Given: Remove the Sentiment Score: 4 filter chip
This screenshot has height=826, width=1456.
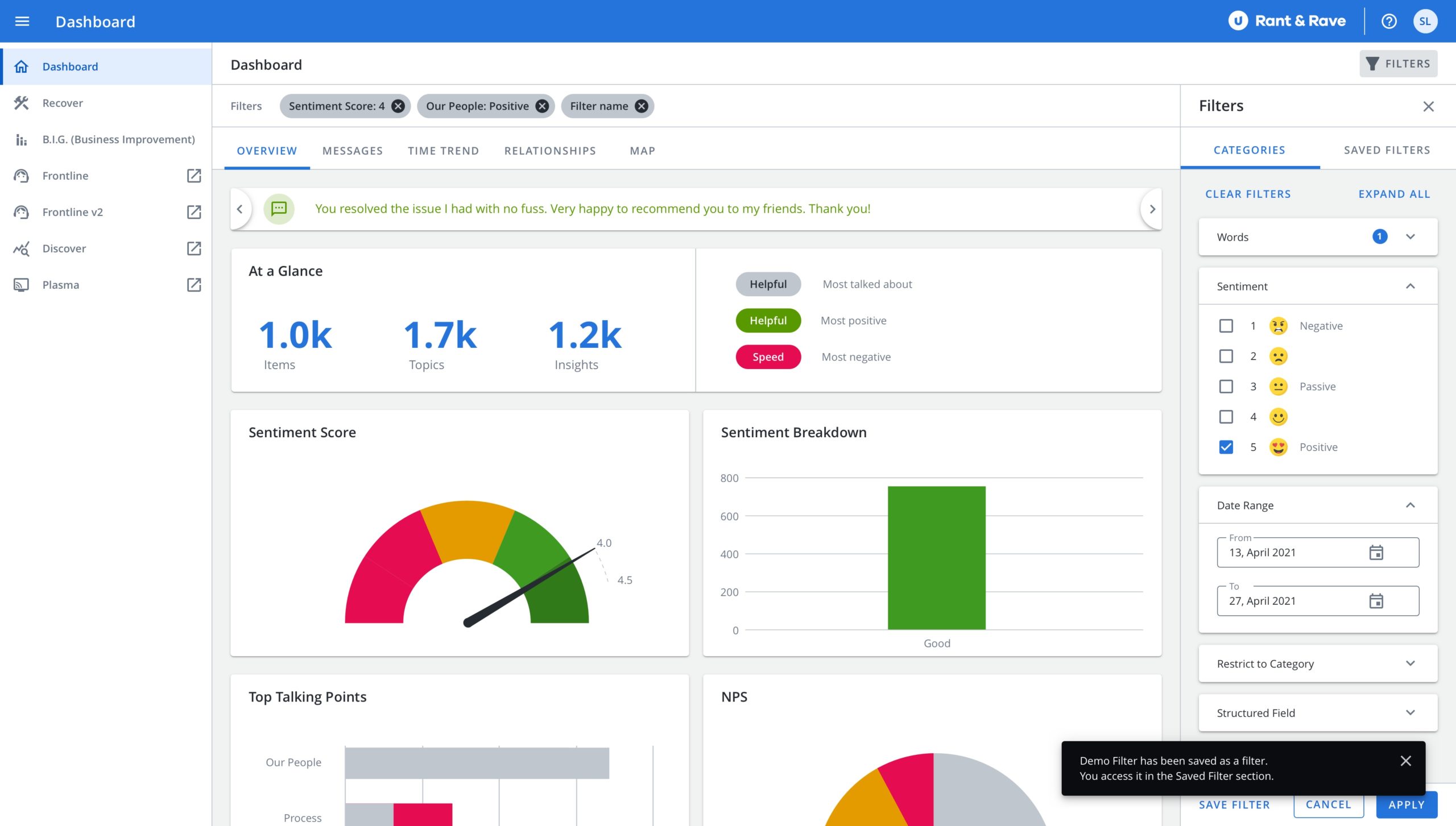Looking at the screenshot, I should pyautogui.click(x=398, y=106).
